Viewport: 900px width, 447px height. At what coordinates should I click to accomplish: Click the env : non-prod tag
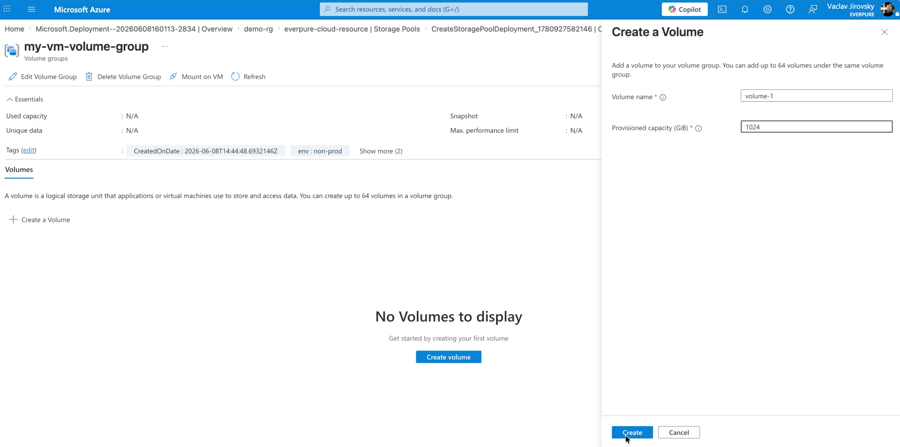click(320, 151)
